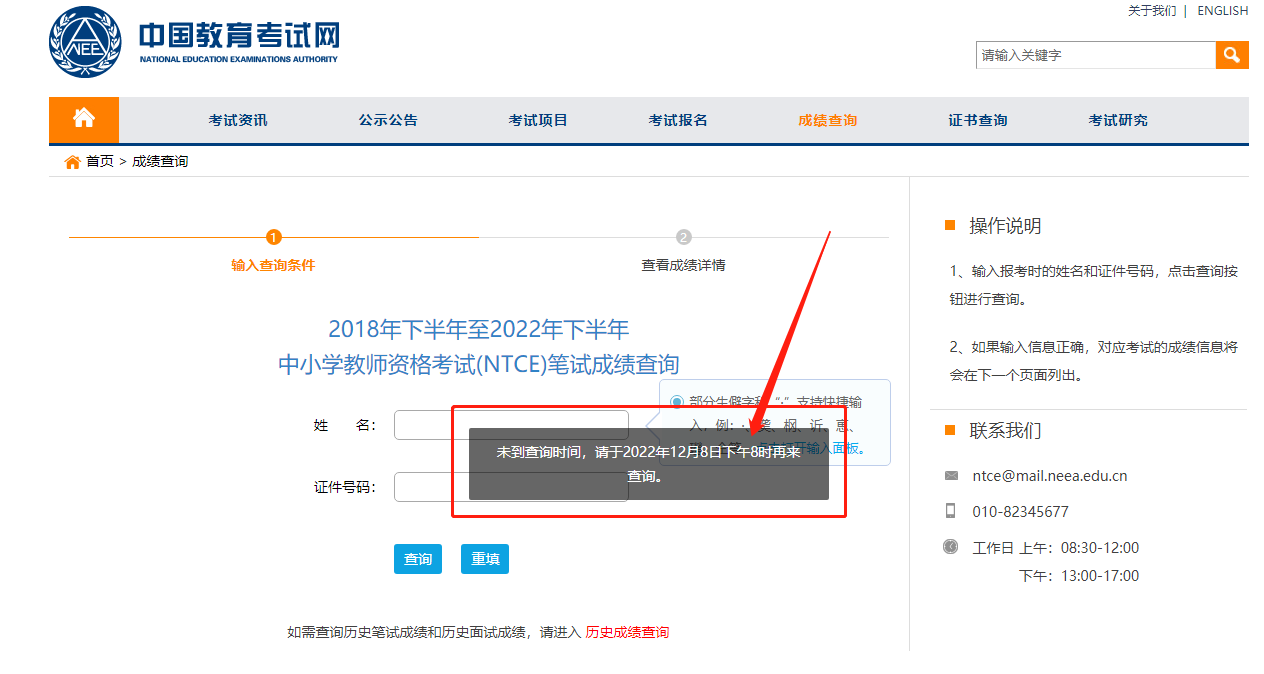Click the 查看成绩详情 step label
This screenshot has height=674, width=1264.
pos(683,266)
